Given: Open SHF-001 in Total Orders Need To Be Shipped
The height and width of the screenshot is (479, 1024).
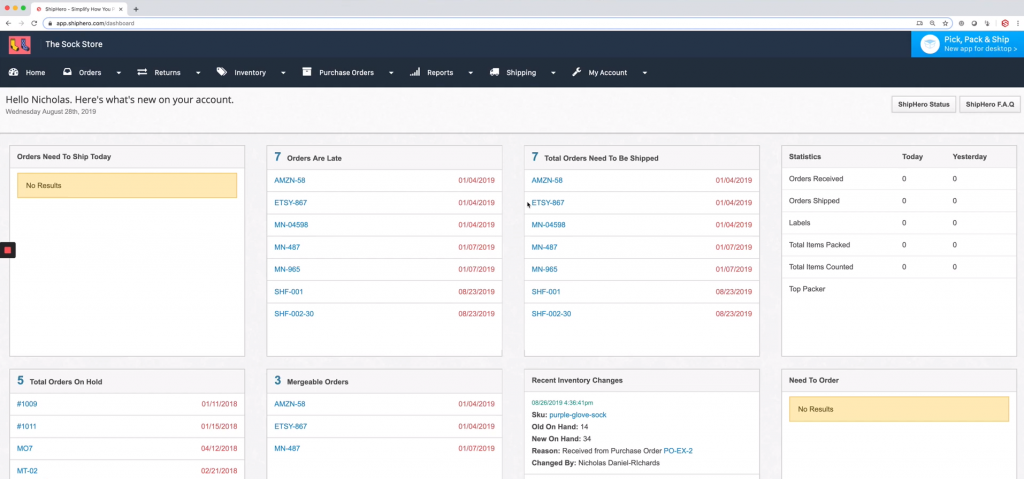Looking at the screenshot, I should tap(546, 291).
